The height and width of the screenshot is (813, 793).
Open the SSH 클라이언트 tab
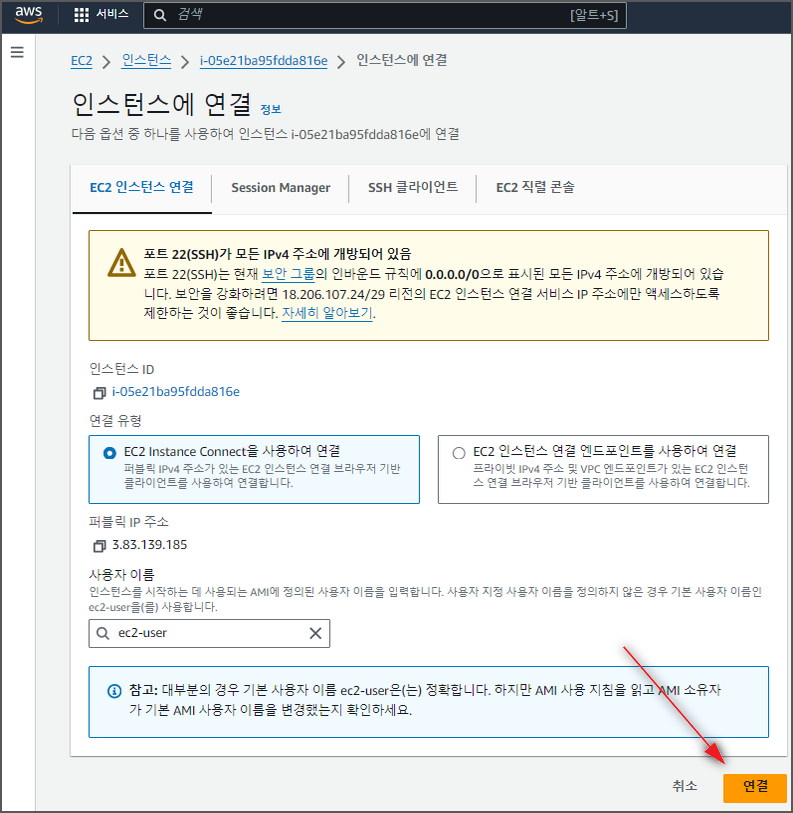[413, 187]
